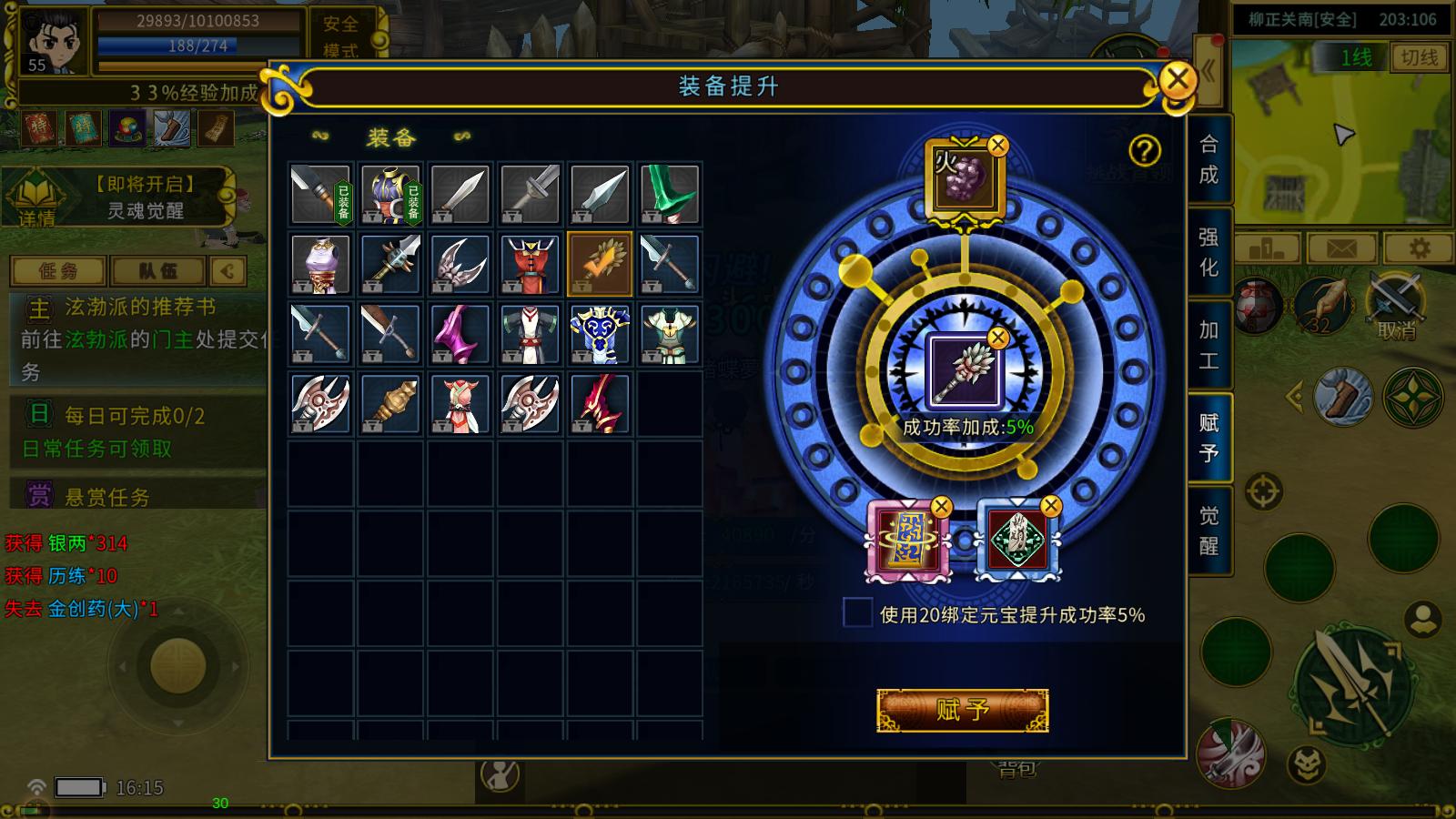This screenshot has width=1456, height=819.
Task: Expand skill bar with left arrow
Action: pyautogui.click(x=1293, y=398)
